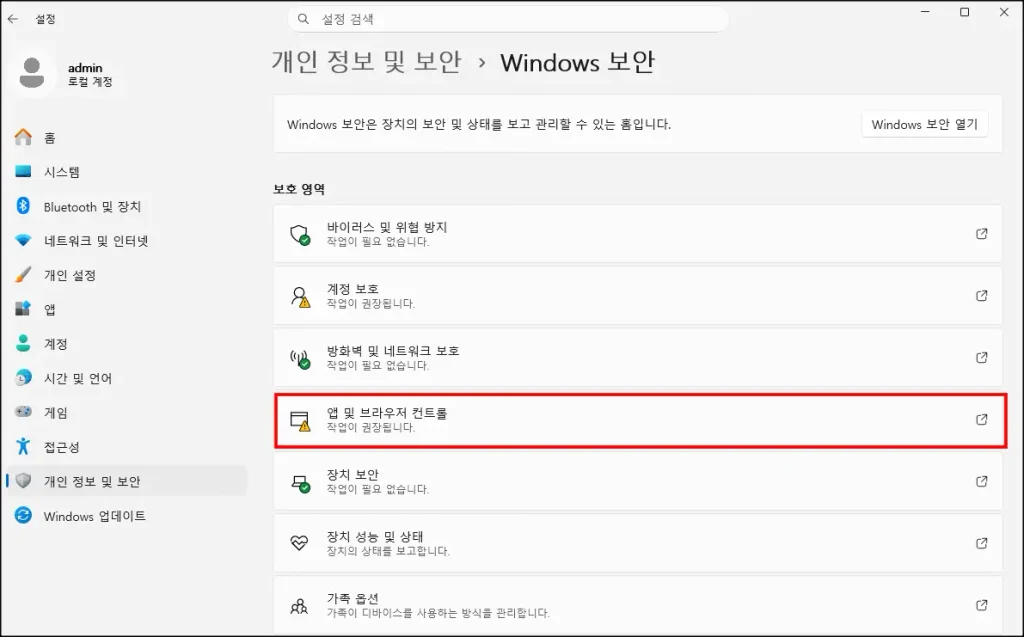Screen dimensions: 1024x637
Task: Click the 계정 보호 person warning icon
Action: (300, 297)
